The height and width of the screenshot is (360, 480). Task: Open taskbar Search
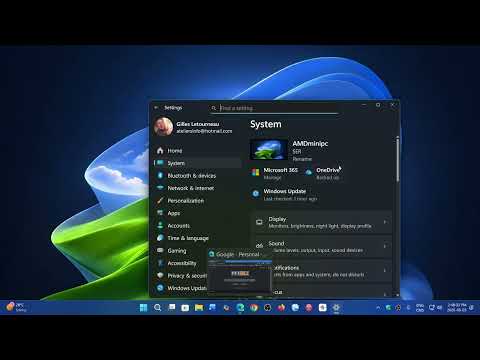(157, 307)
